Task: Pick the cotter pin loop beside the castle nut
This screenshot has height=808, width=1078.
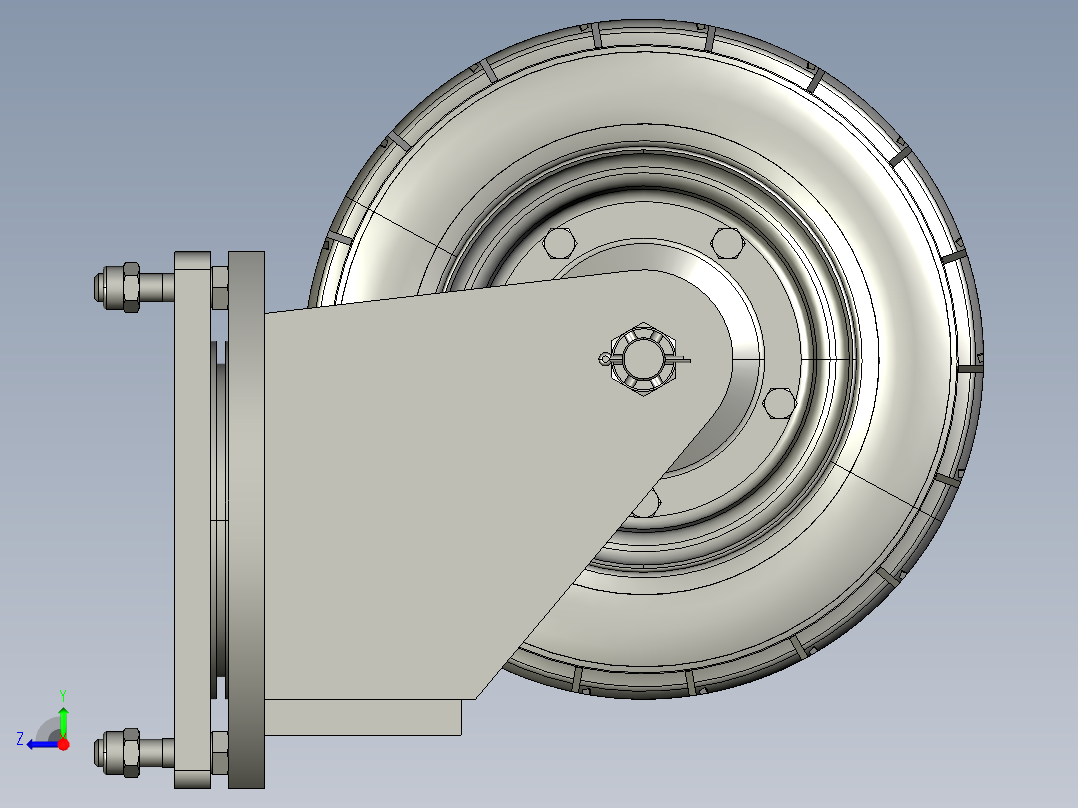Action: pyautogui.click(x=604, y=359)
